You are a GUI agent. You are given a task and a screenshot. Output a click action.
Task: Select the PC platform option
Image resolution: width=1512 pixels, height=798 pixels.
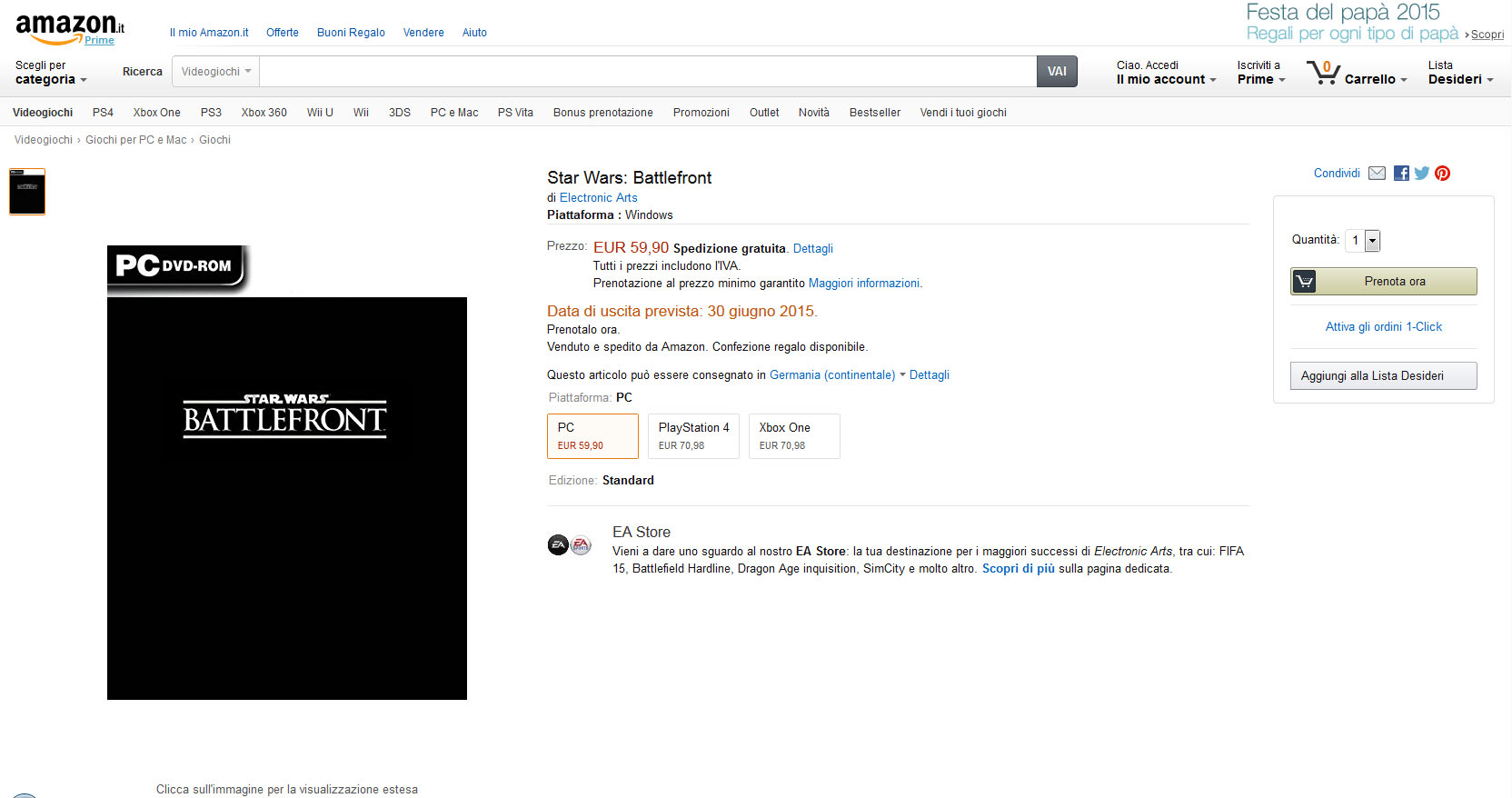[x=592, y=436]
